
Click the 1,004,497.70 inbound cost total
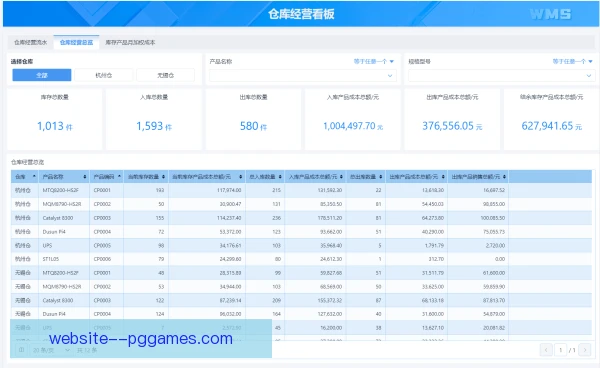[352, 126]
